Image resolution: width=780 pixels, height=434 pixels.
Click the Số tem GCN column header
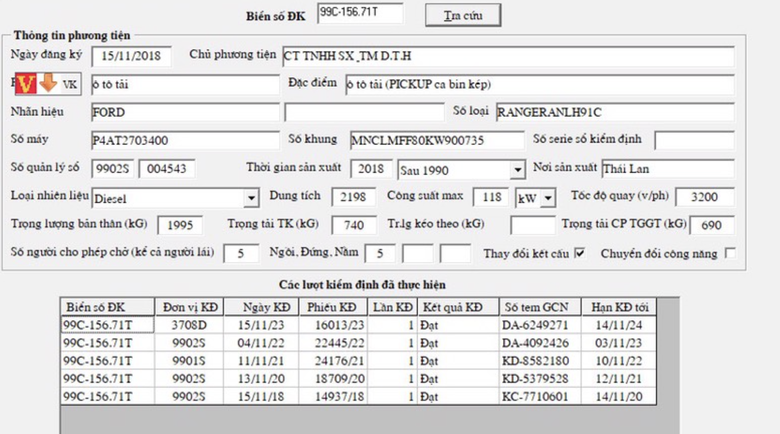tap(536, 306)
